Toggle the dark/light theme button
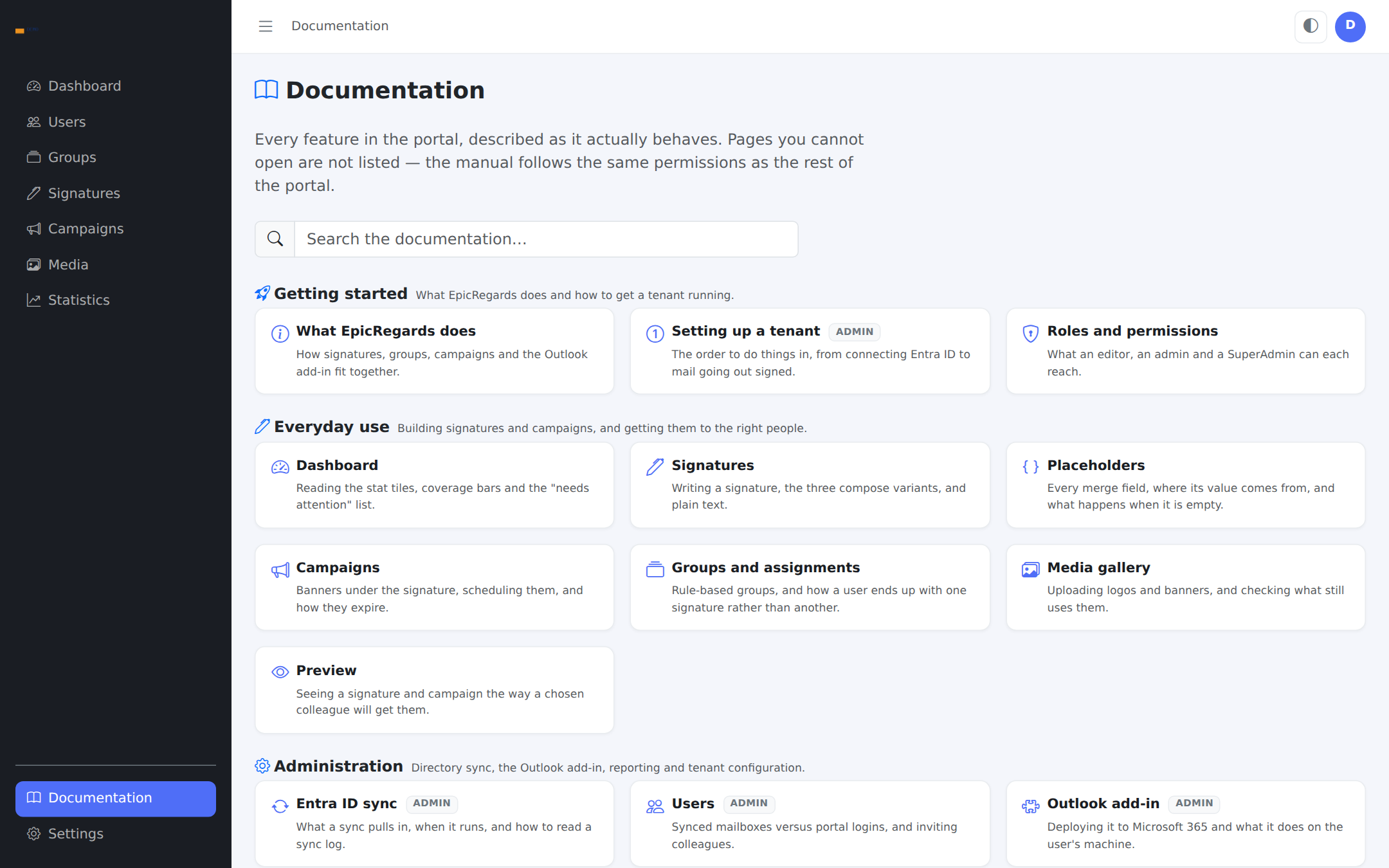The image size is (1389, 868). pos(1311,26)
